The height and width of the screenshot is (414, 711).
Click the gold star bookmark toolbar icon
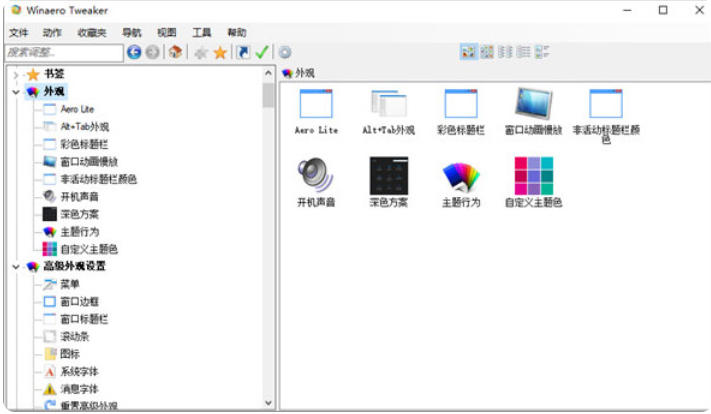pos(220,52)
